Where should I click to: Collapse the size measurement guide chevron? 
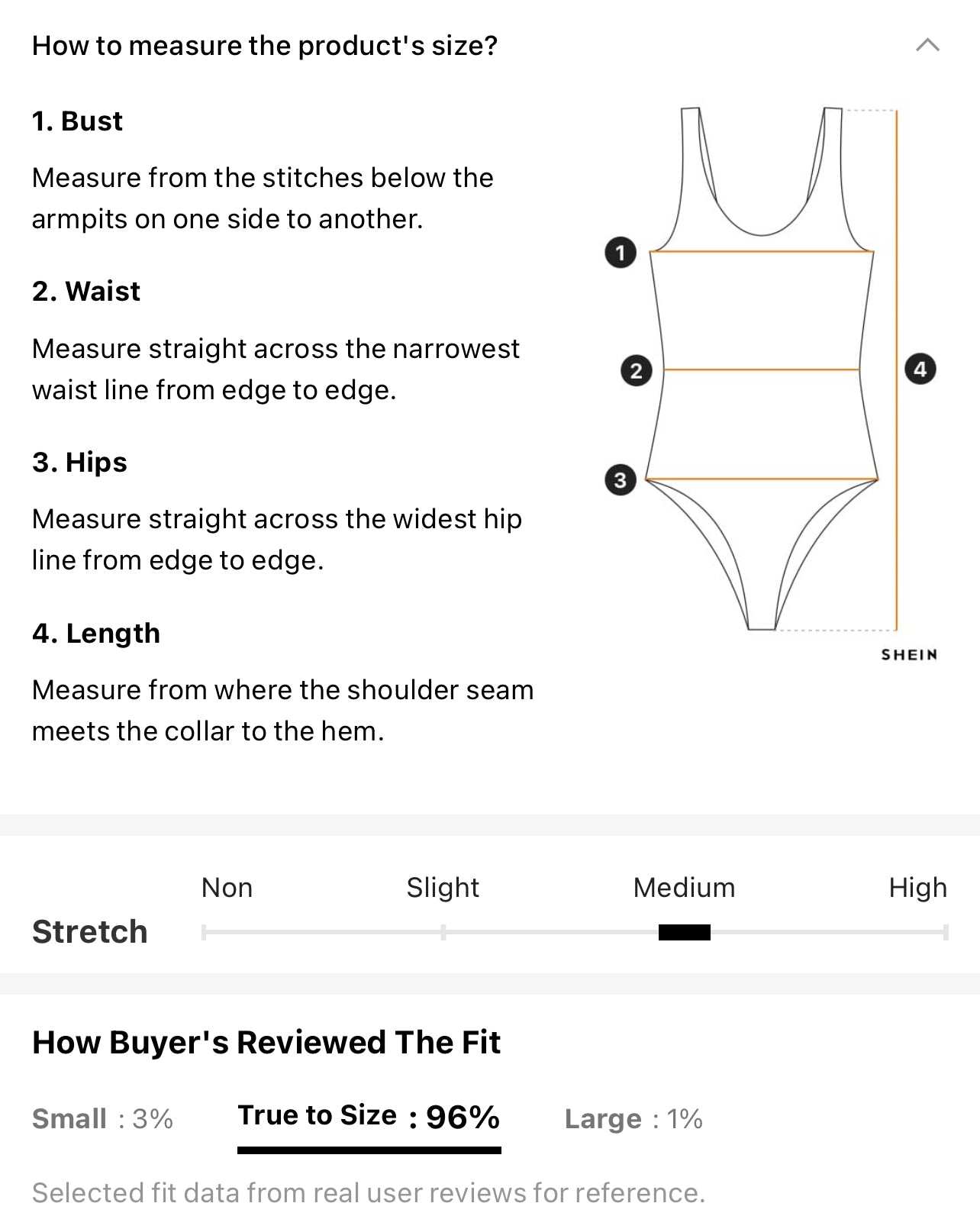(927, 45)
